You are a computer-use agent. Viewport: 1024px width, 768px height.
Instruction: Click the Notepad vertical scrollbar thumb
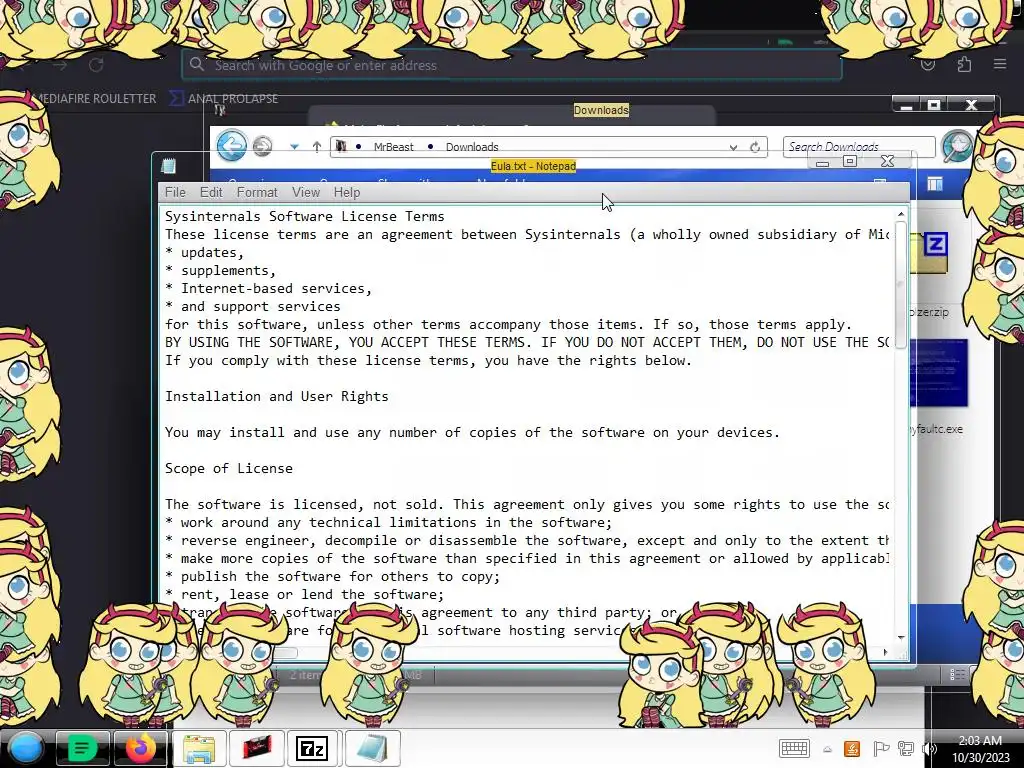pyautogui.click(x=901, y=285)
